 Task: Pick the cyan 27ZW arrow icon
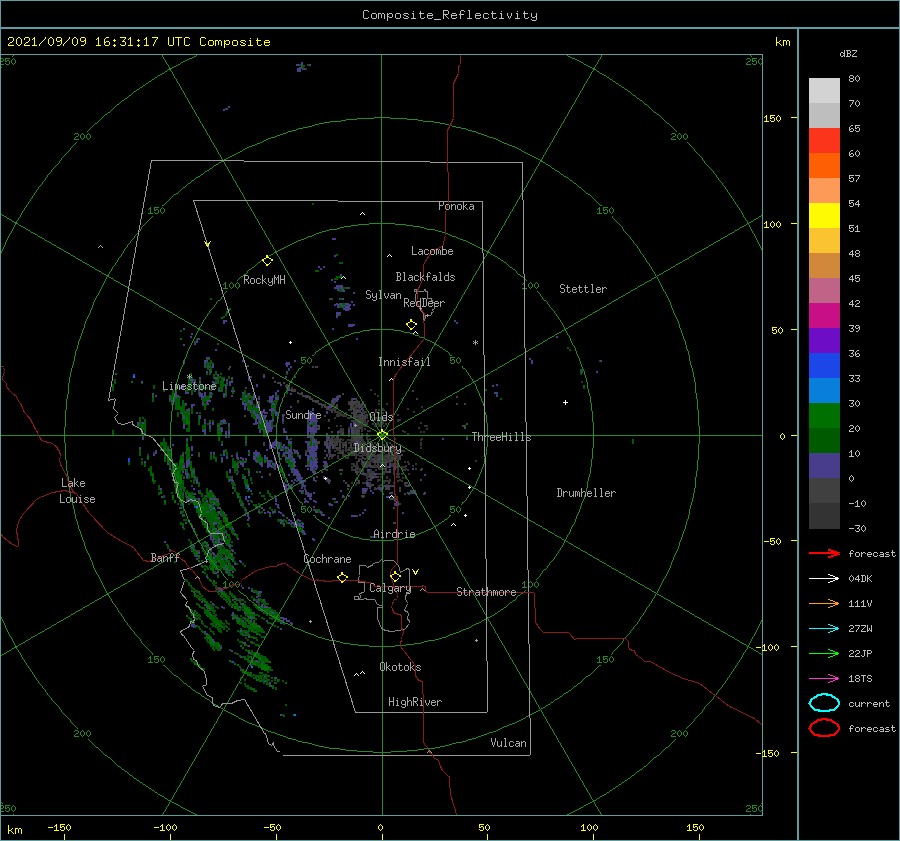click(824, 629)
